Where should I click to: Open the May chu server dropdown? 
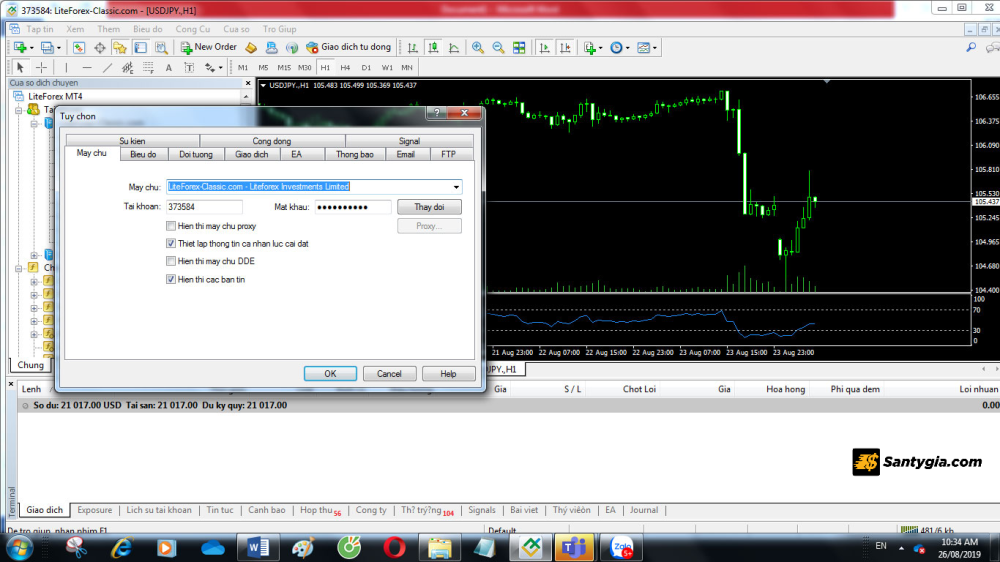tap(456, 187)
